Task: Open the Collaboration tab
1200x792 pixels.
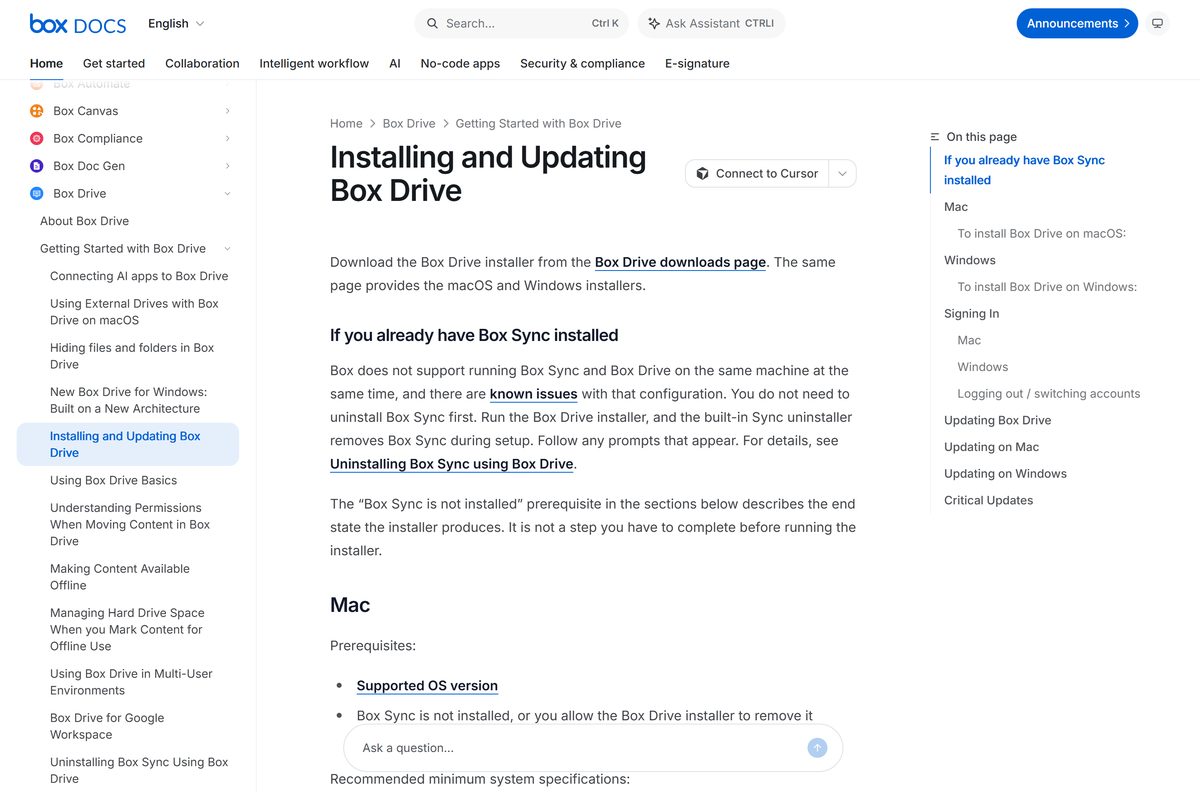Action: point(202,63)
